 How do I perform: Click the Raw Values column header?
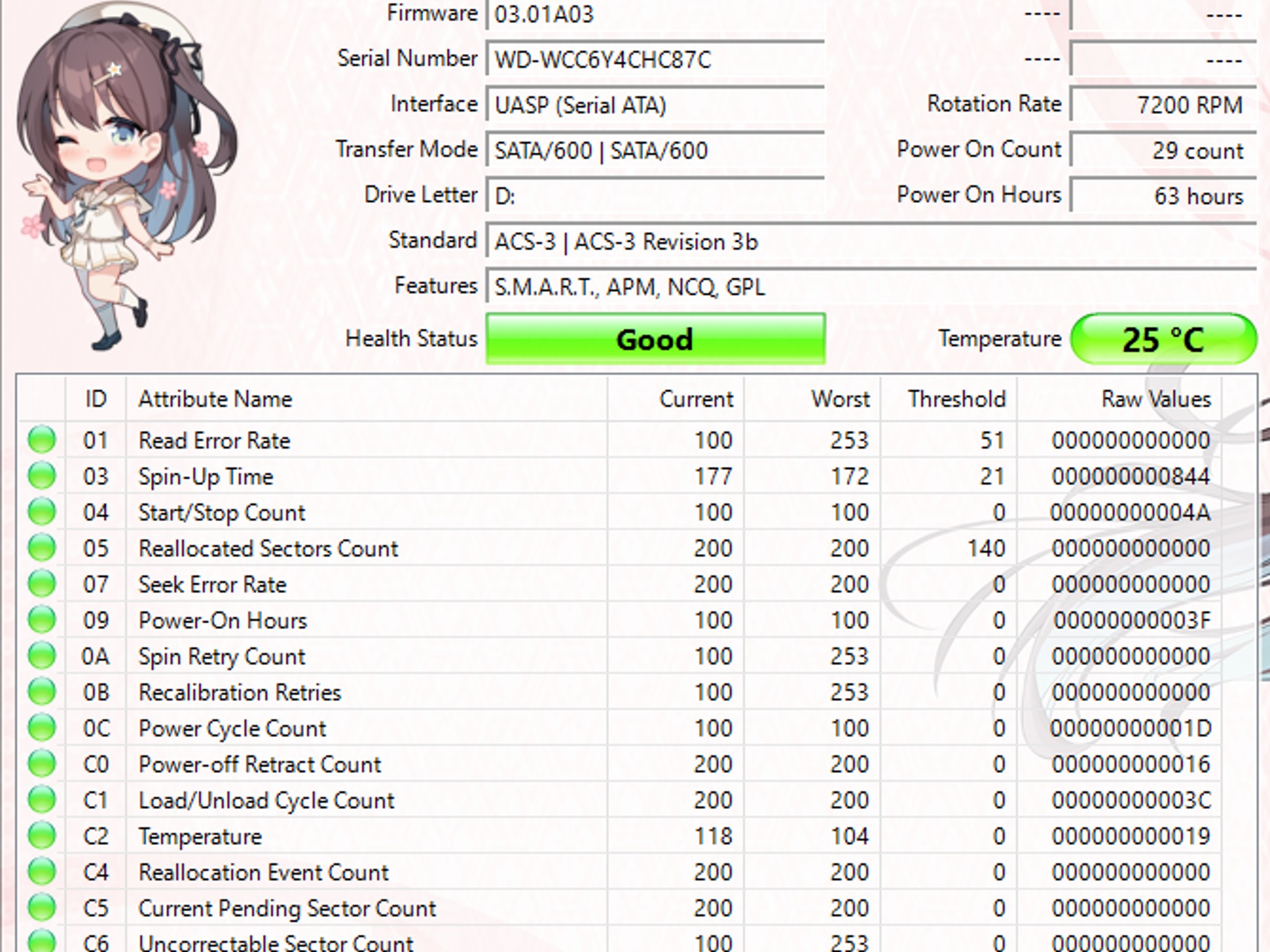pyautogui.click(x=1119, y=399)
